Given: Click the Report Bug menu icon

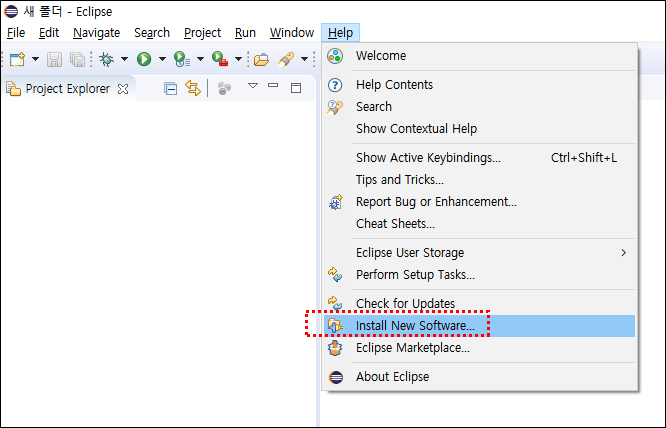Looking at the screenshot, I should point(336,202).
